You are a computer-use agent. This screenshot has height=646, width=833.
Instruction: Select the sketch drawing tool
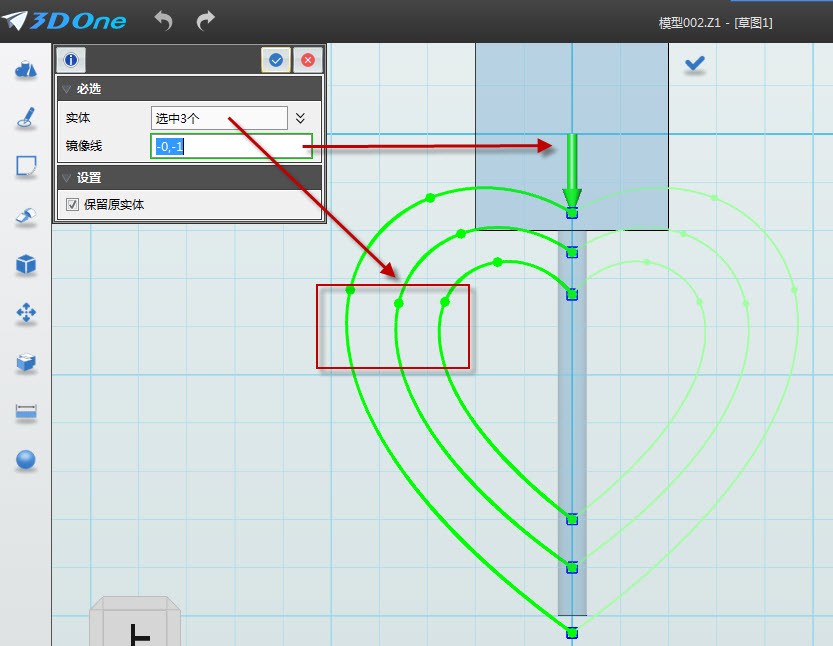pos(26,118)
